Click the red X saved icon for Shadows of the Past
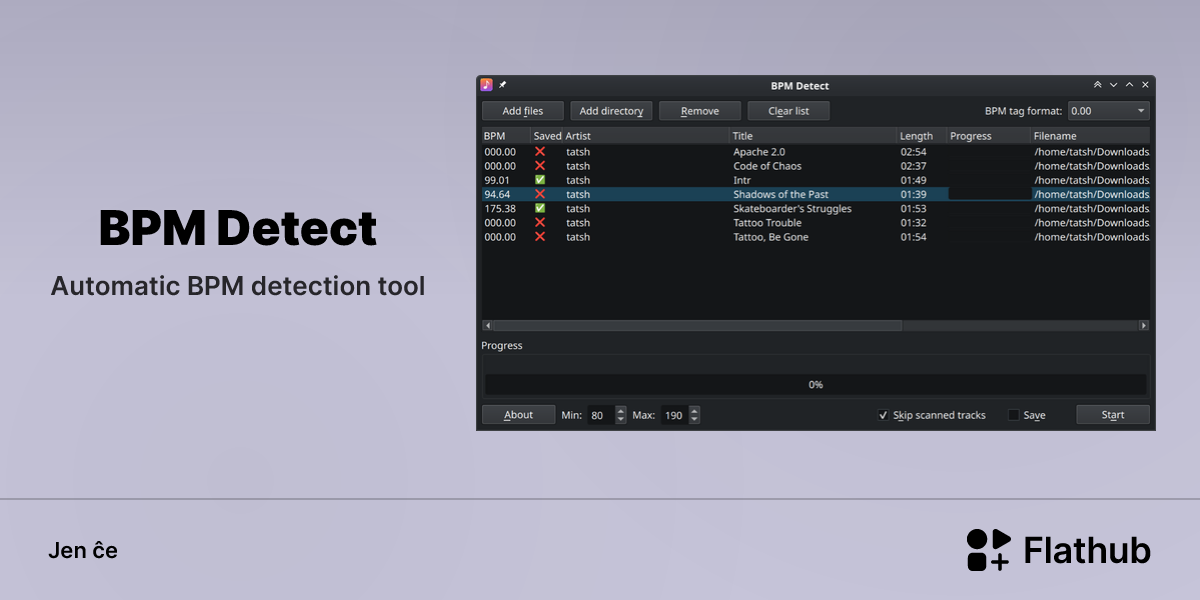1200x600 pixels. (540, 194)
